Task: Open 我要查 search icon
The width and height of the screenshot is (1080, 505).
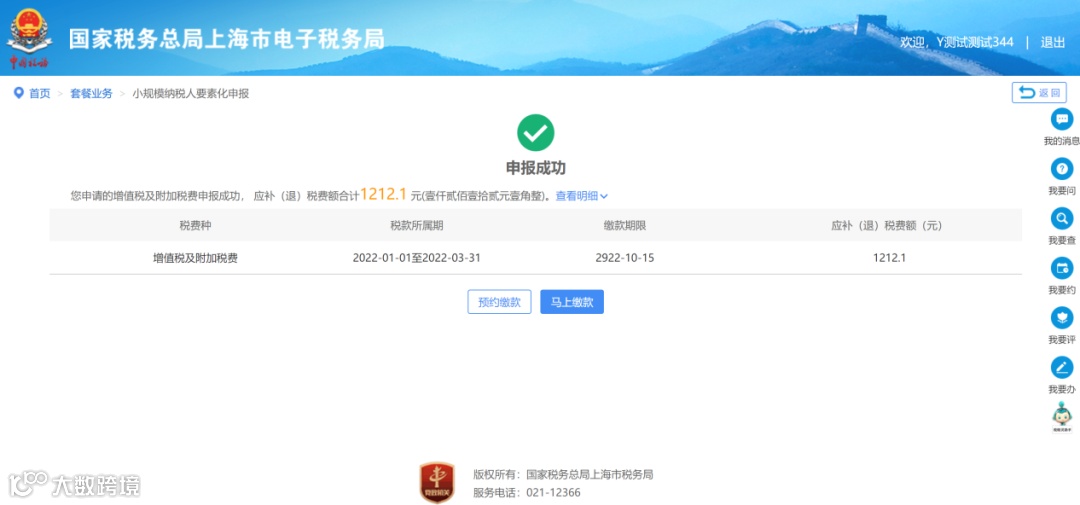Action: [x=1061, y=218]
